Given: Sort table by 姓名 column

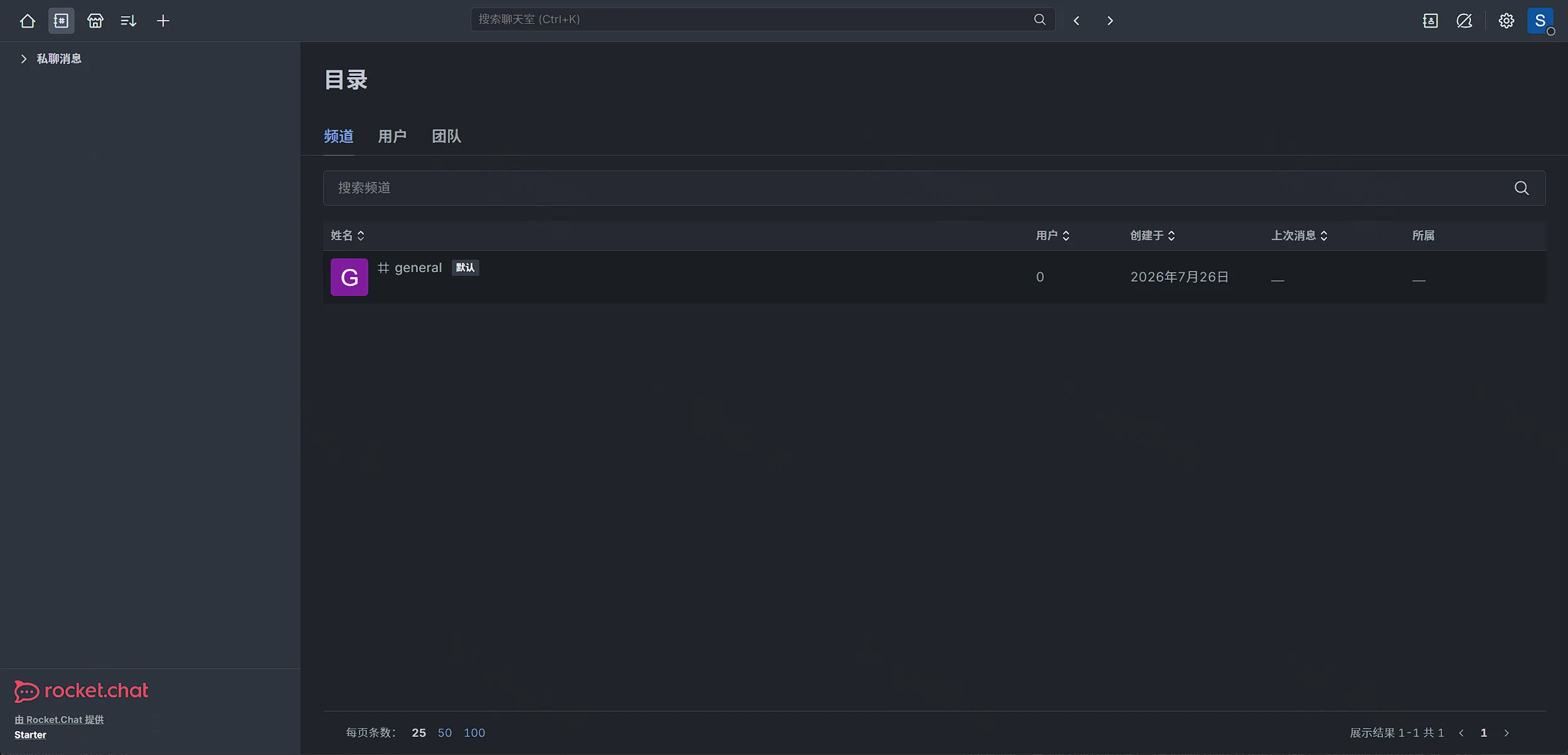Looking at the screenshot, I should 348,235.
